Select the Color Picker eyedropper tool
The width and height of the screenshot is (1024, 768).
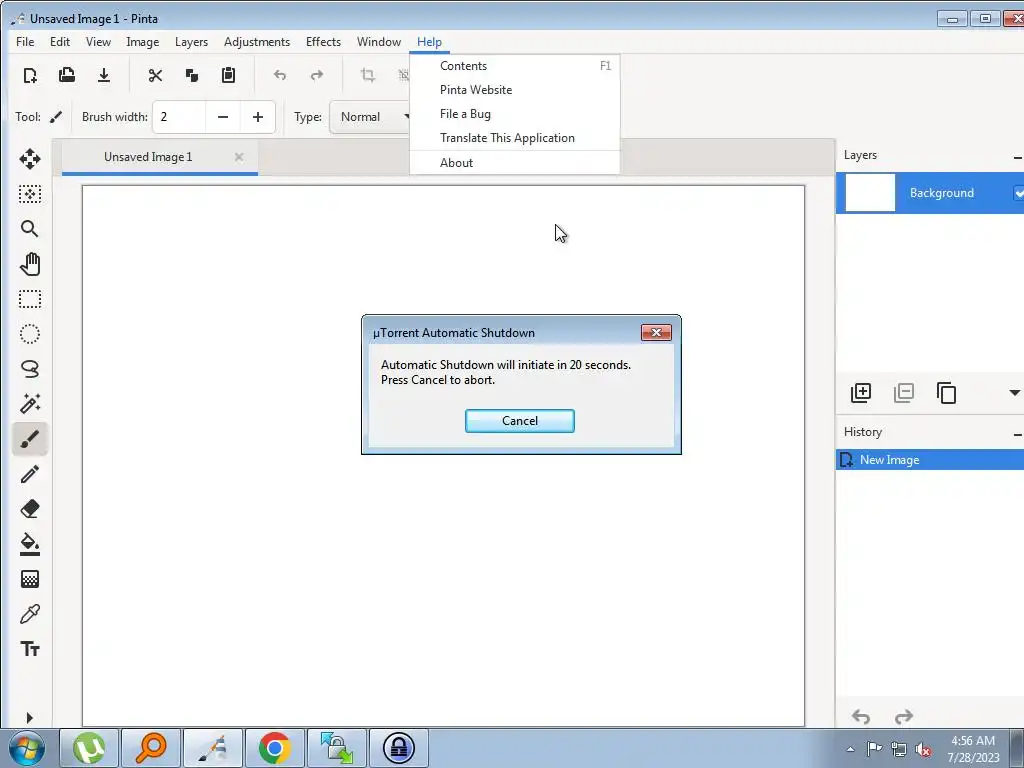coord(29,614)
